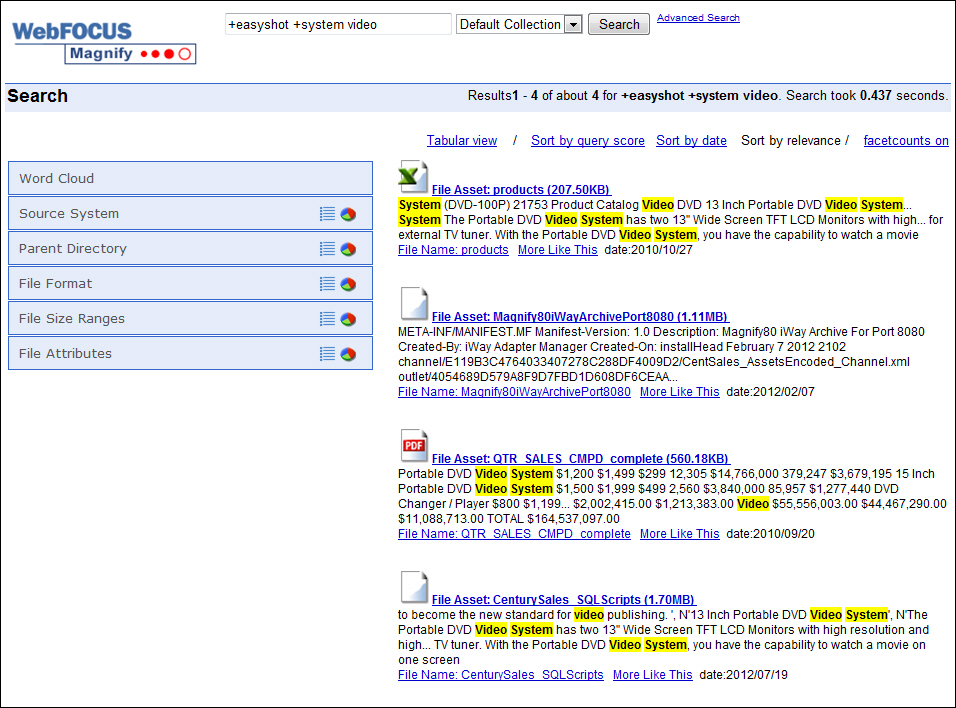Click the document icon for Magnify80iWayArchivePort8080
The image size is (956, 708).
(414, 304)
